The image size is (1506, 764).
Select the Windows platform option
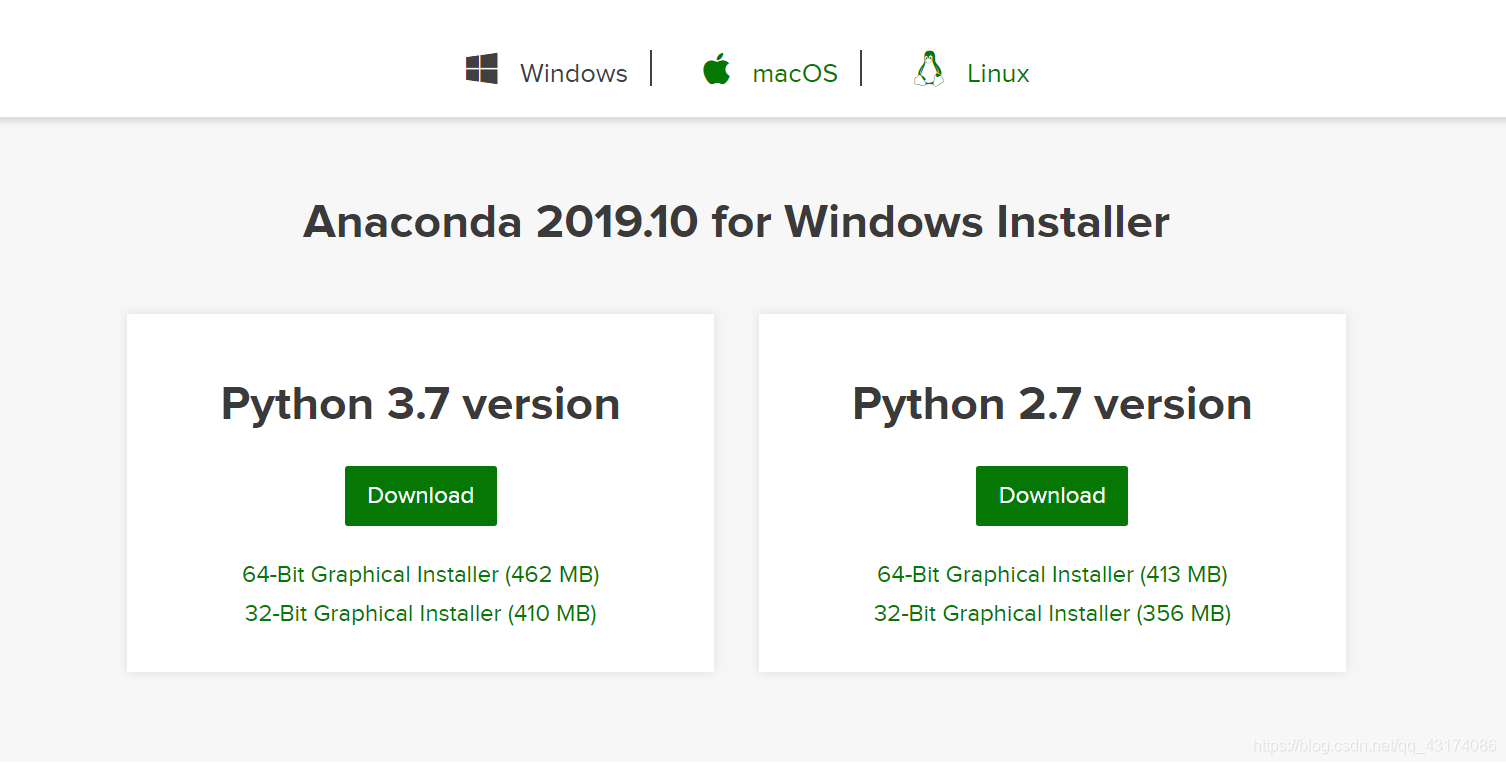573,71
